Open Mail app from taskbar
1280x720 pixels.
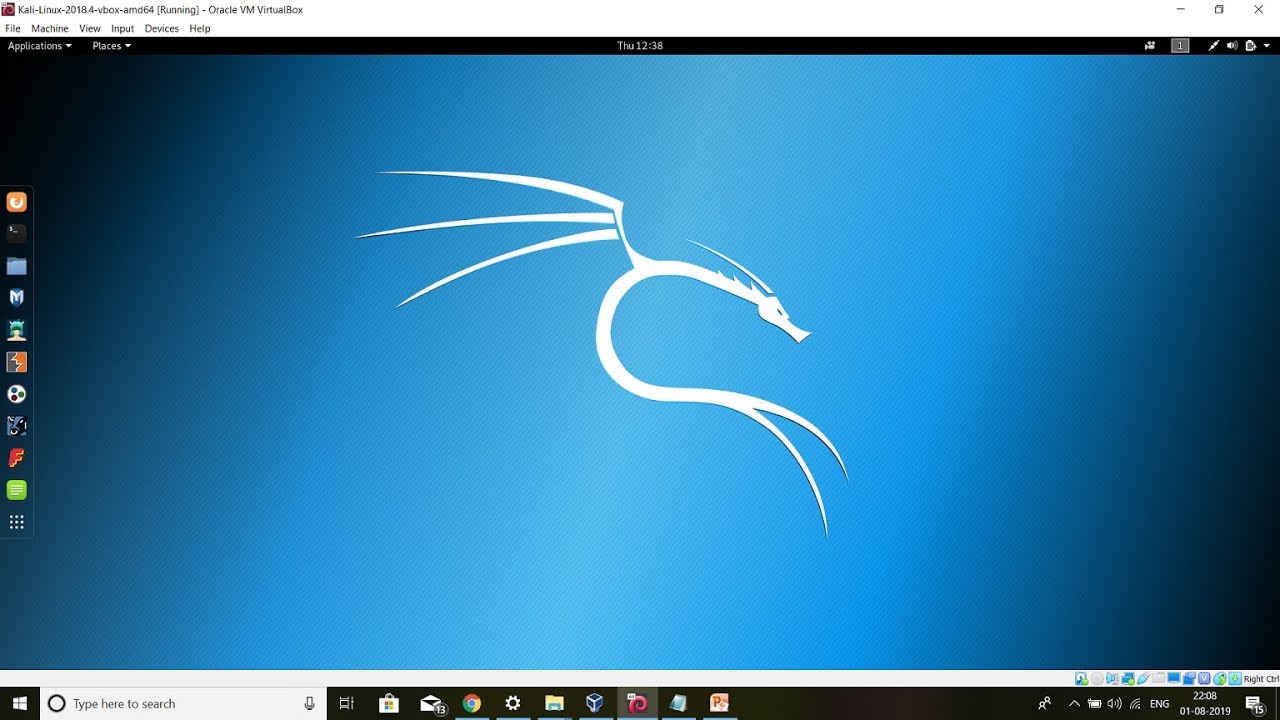coord(431,704)
